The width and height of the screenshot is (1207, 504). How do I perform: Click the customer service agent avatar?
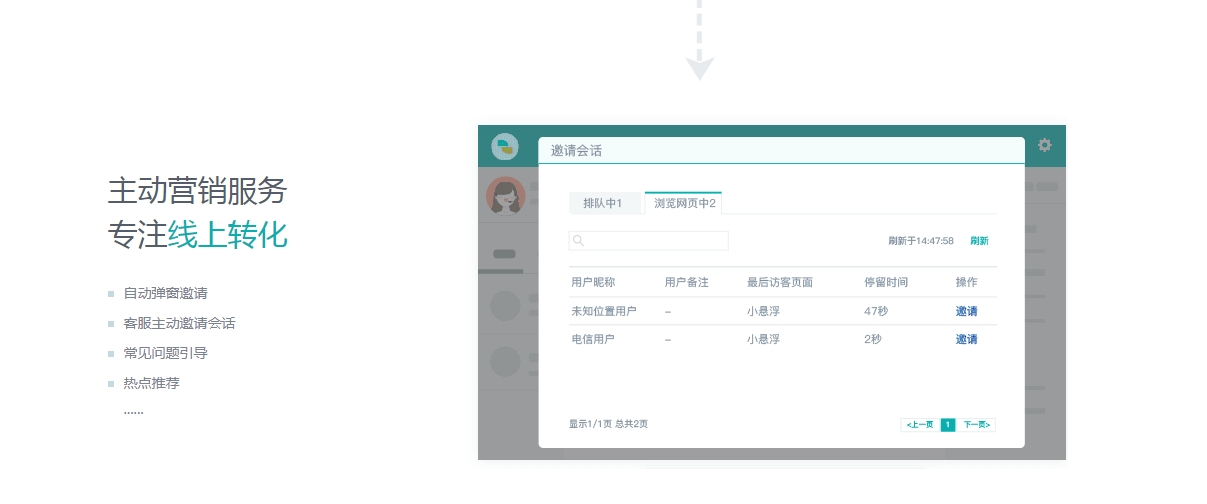[505, 195]
